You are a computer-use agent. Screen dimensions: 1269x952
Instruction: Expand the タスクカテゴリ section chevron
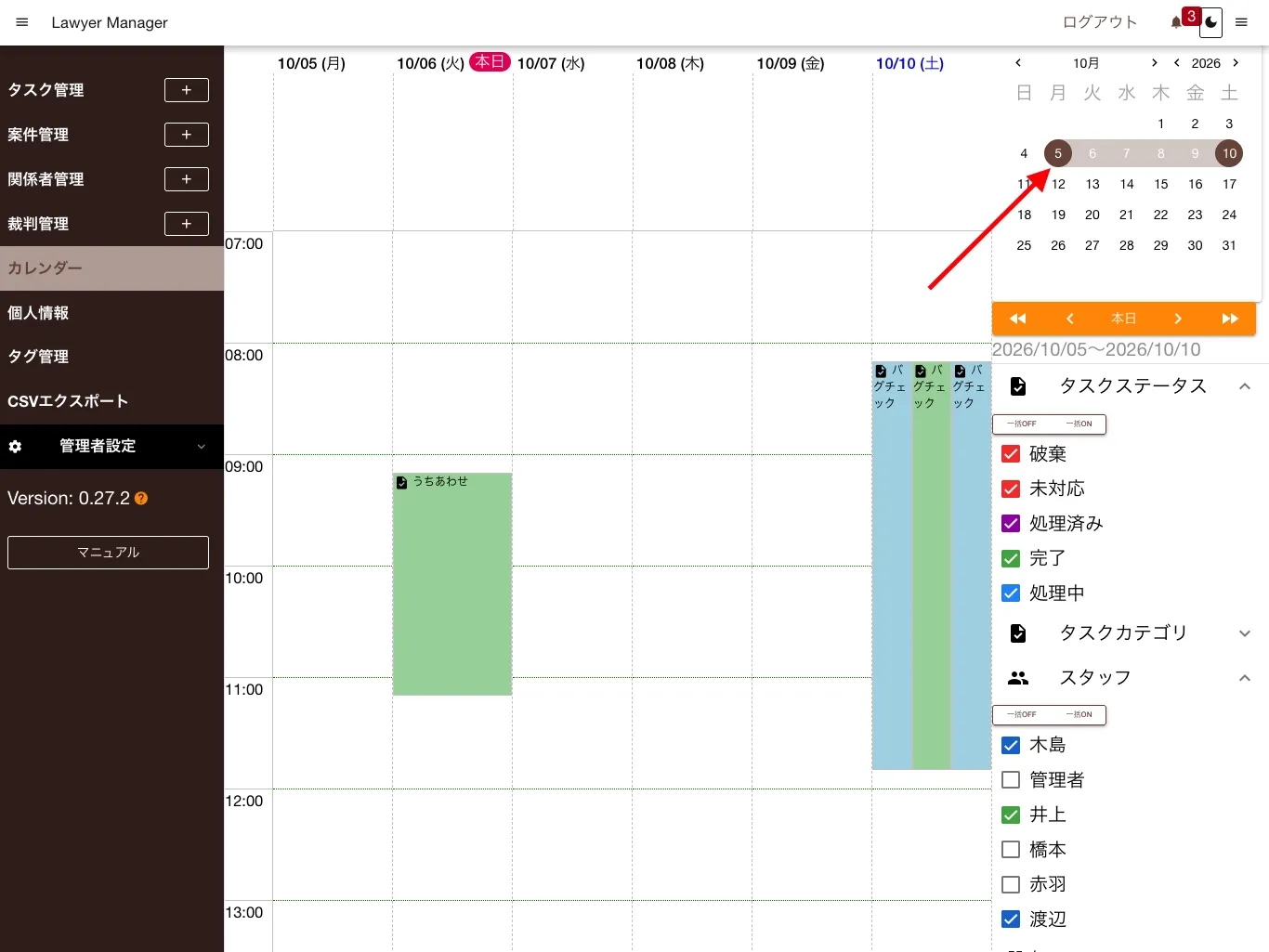click(1245, 633)
